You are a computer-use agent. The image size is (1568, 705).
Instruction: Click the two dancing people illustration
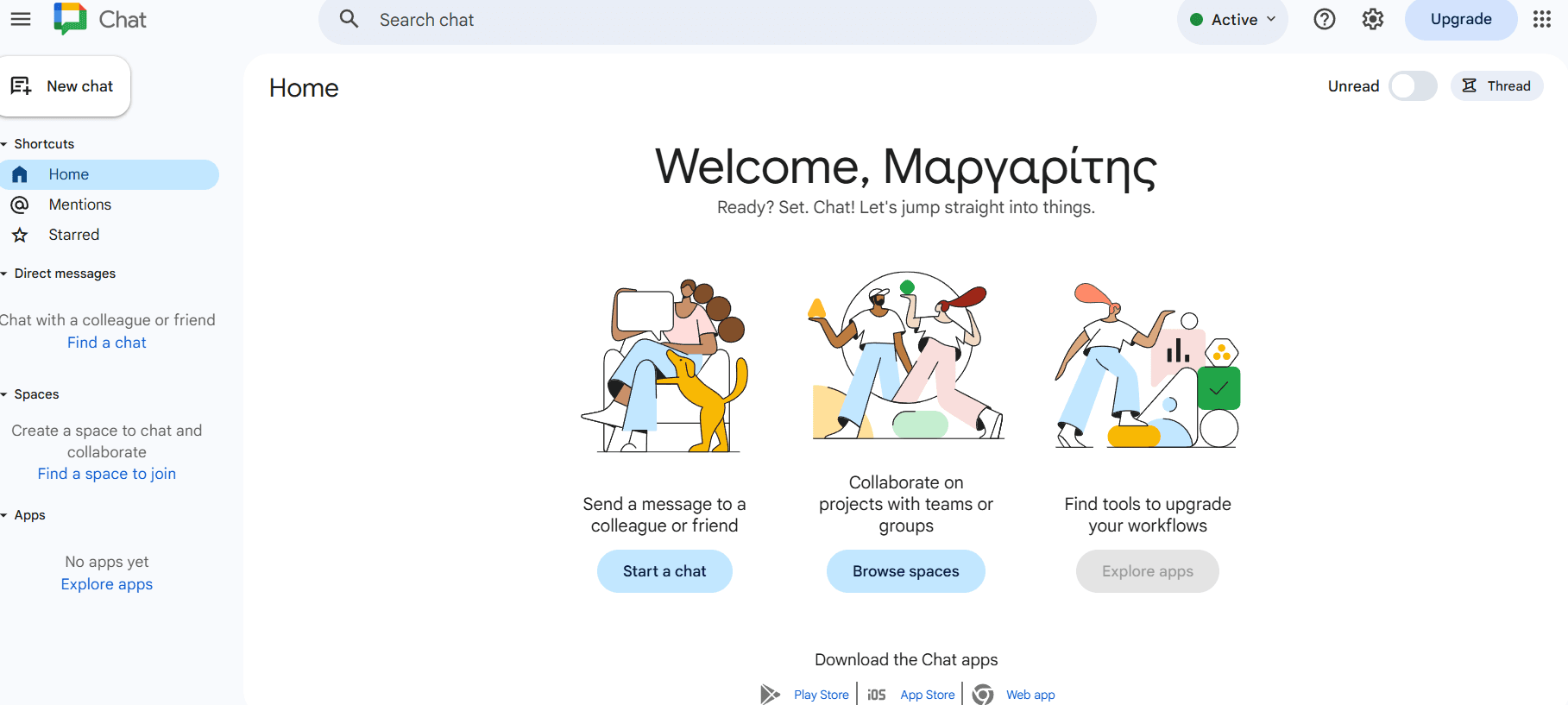tap(906, 356)
